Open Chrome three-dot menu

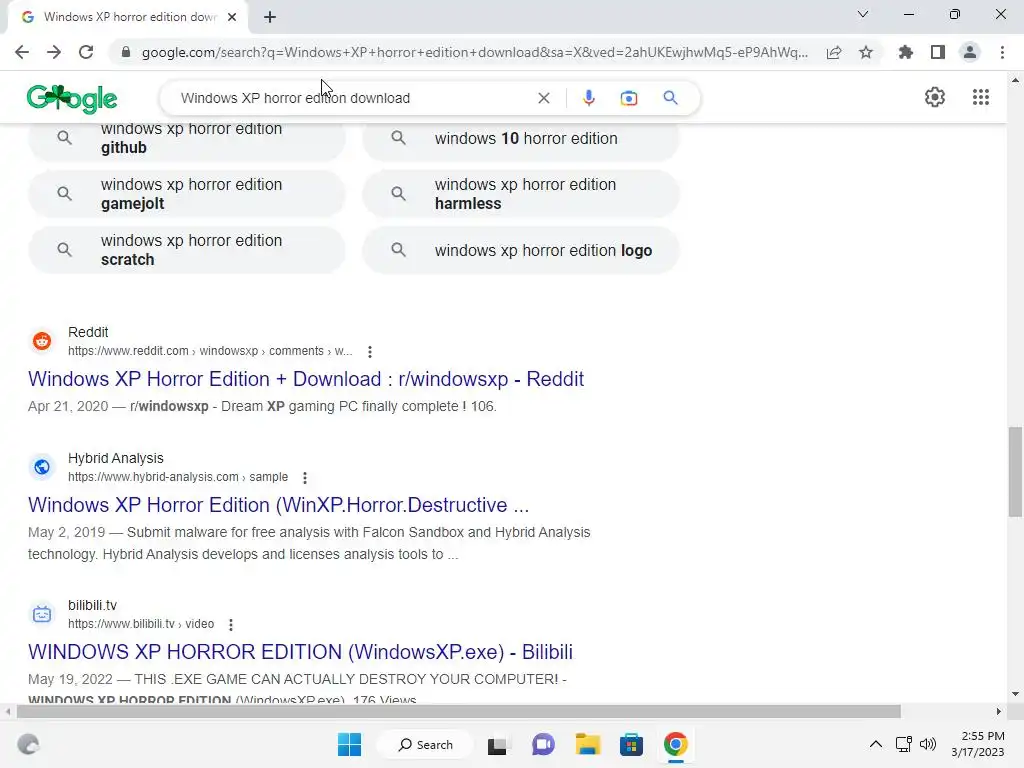pos(1002,52)
